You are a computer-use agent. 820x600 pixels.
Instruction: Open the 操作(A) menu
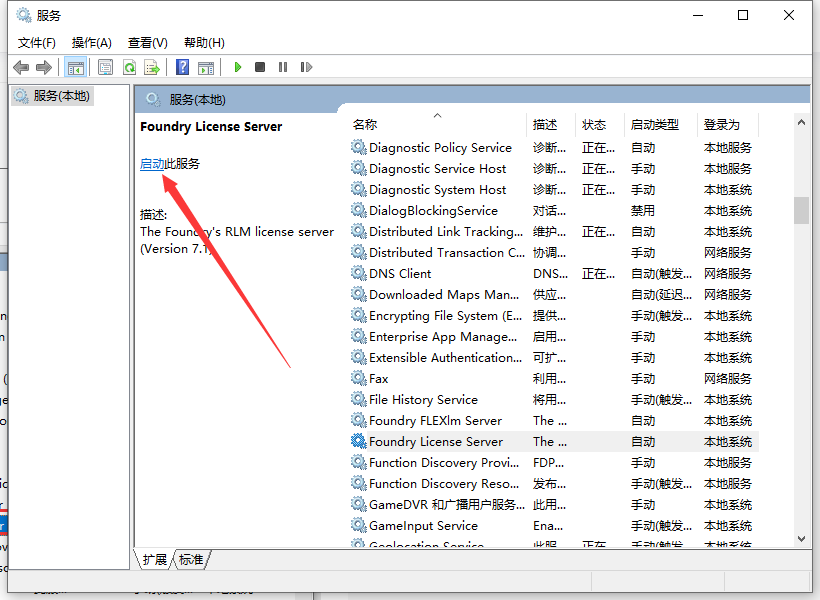click(91, 42)
